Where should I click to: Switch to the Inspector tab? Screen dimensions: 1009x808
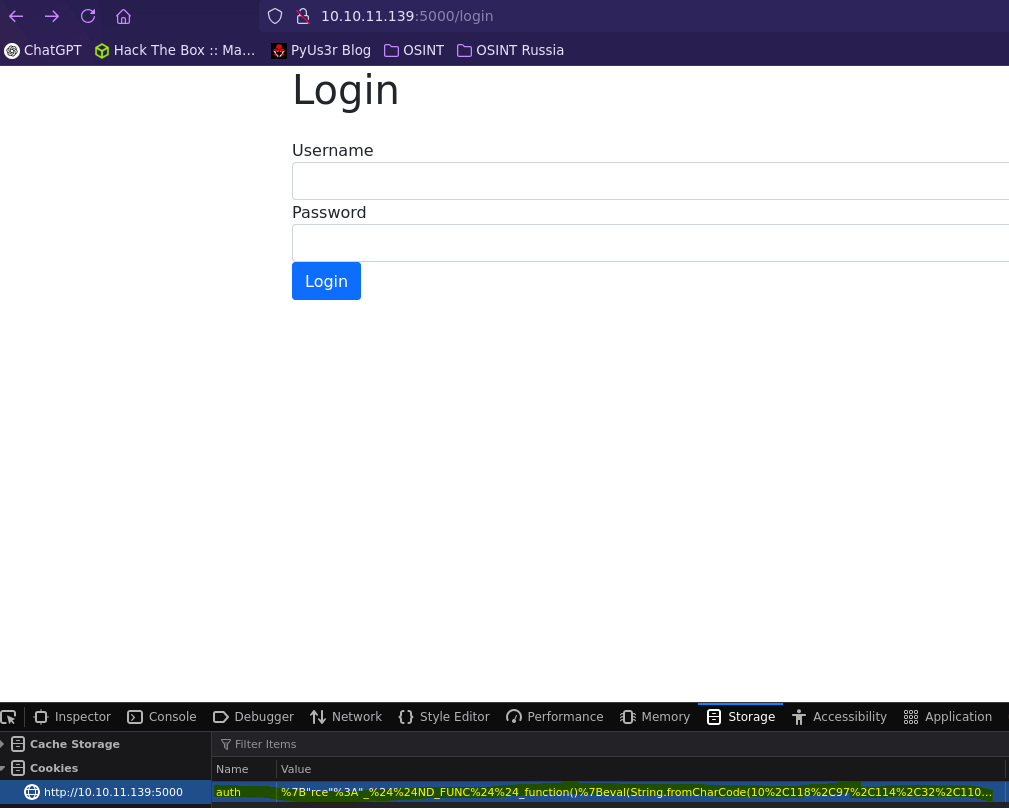click(73, 717)
